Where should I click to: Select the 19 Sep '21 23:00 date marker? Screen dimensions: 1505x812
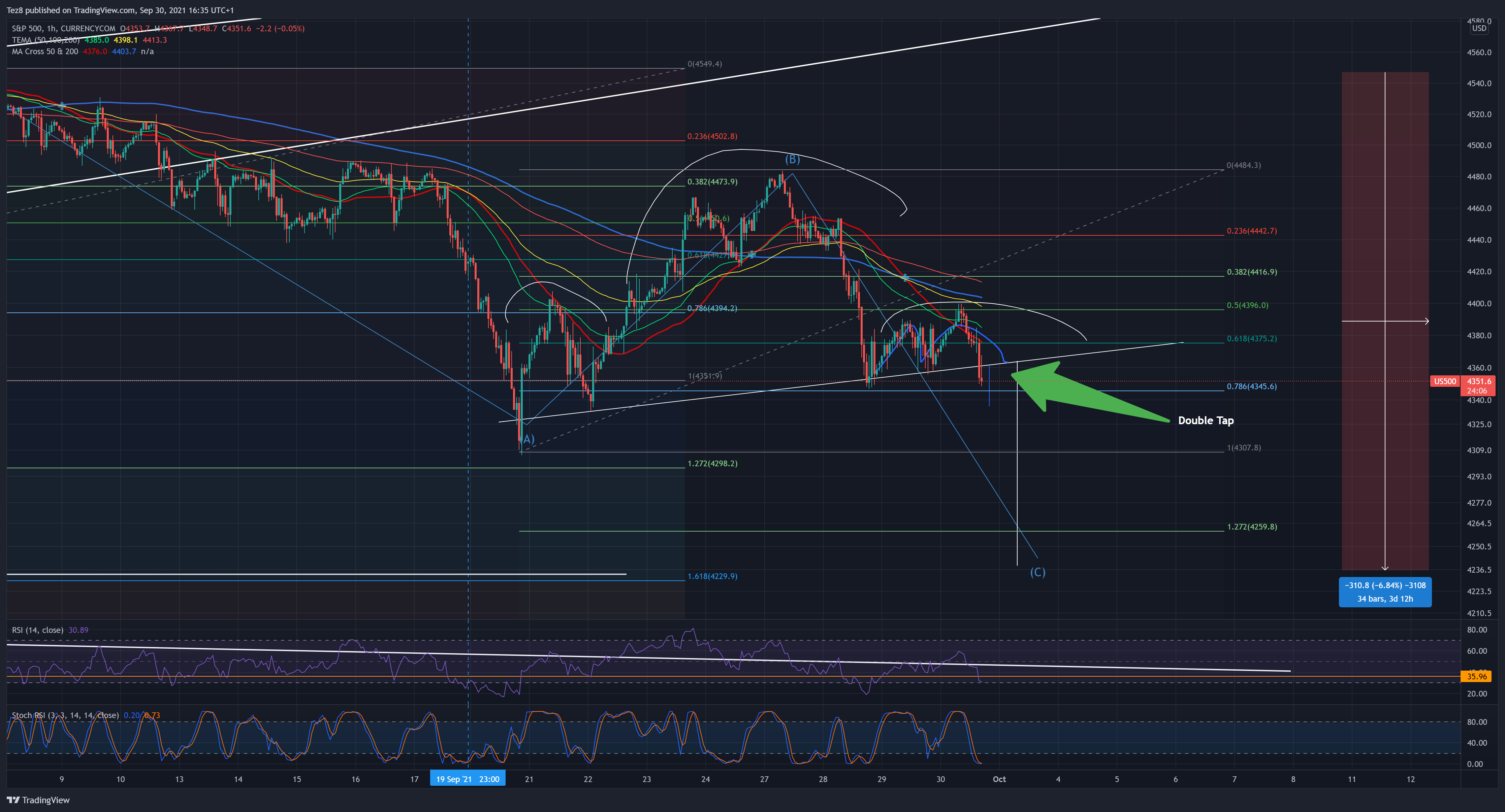coord(468,779)
